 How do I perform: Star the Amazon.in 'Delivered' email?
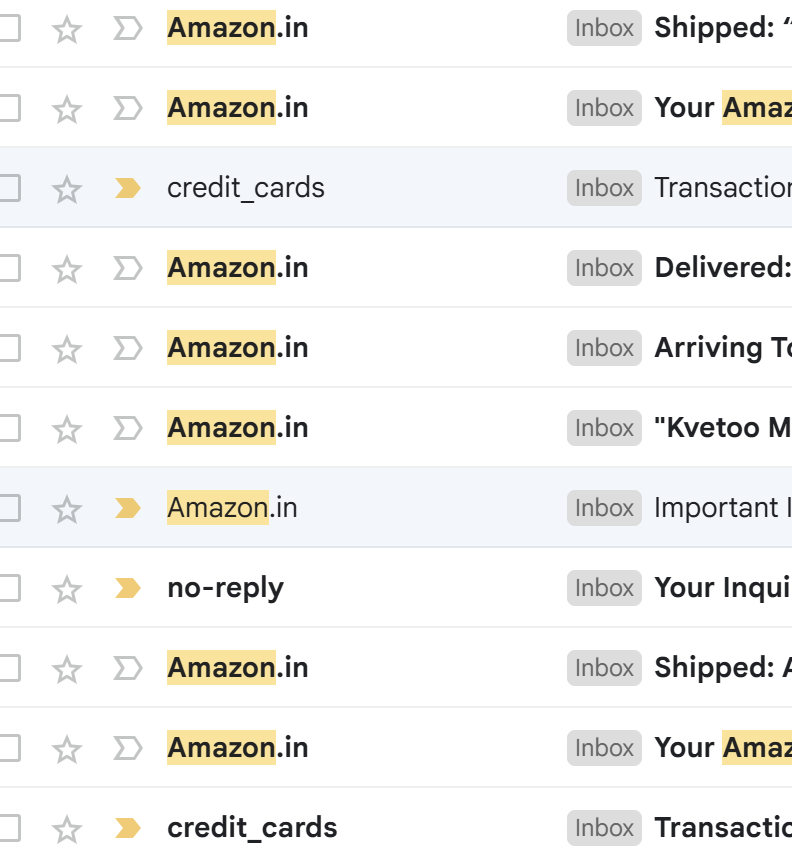(x=67, y=269)
